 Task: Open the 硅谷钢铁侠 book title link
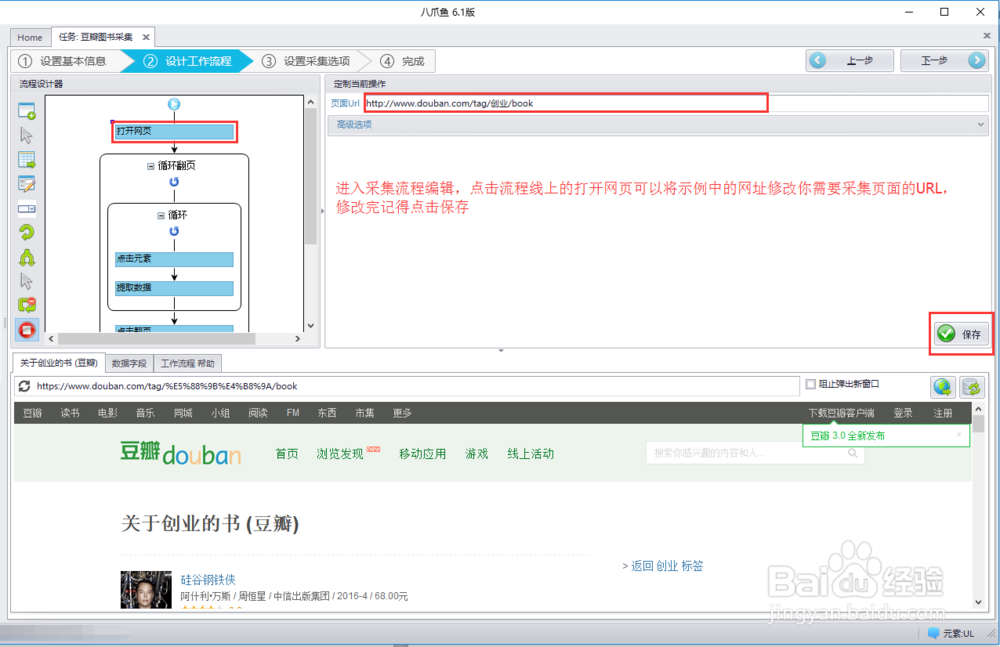click(x=208, y=579)
